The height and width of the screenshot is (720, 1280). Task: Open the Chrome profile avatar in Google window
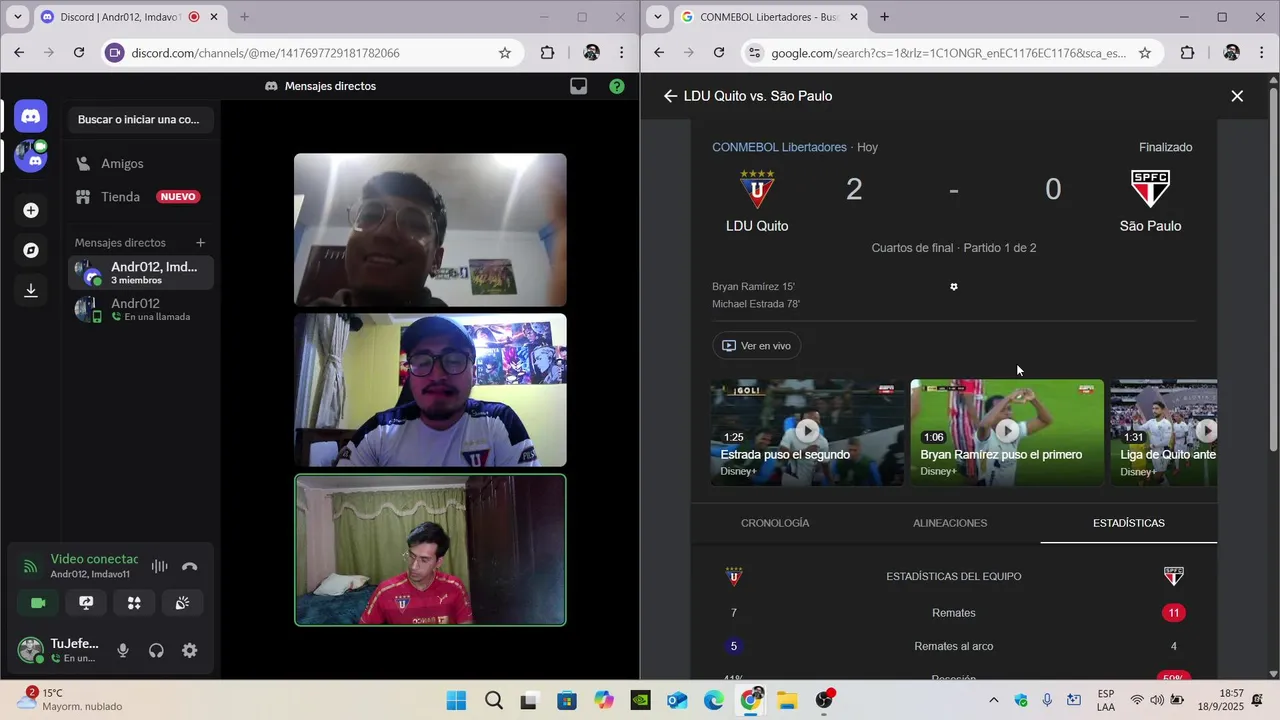[x=1231, y=53]
